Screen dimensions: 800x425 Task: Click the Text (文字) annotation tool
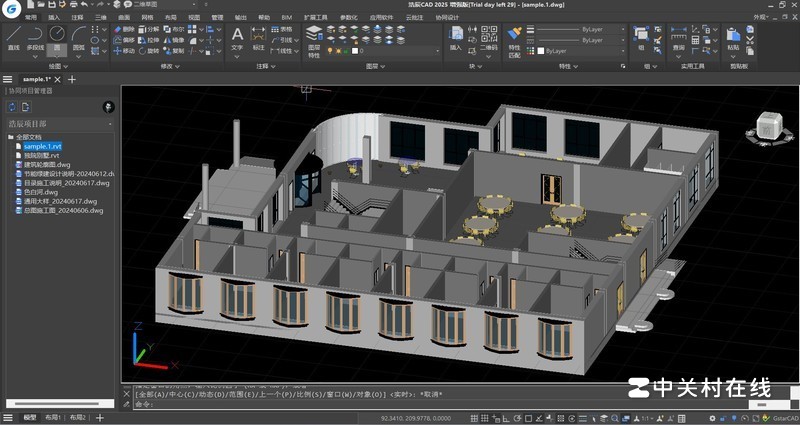(237, 37)
